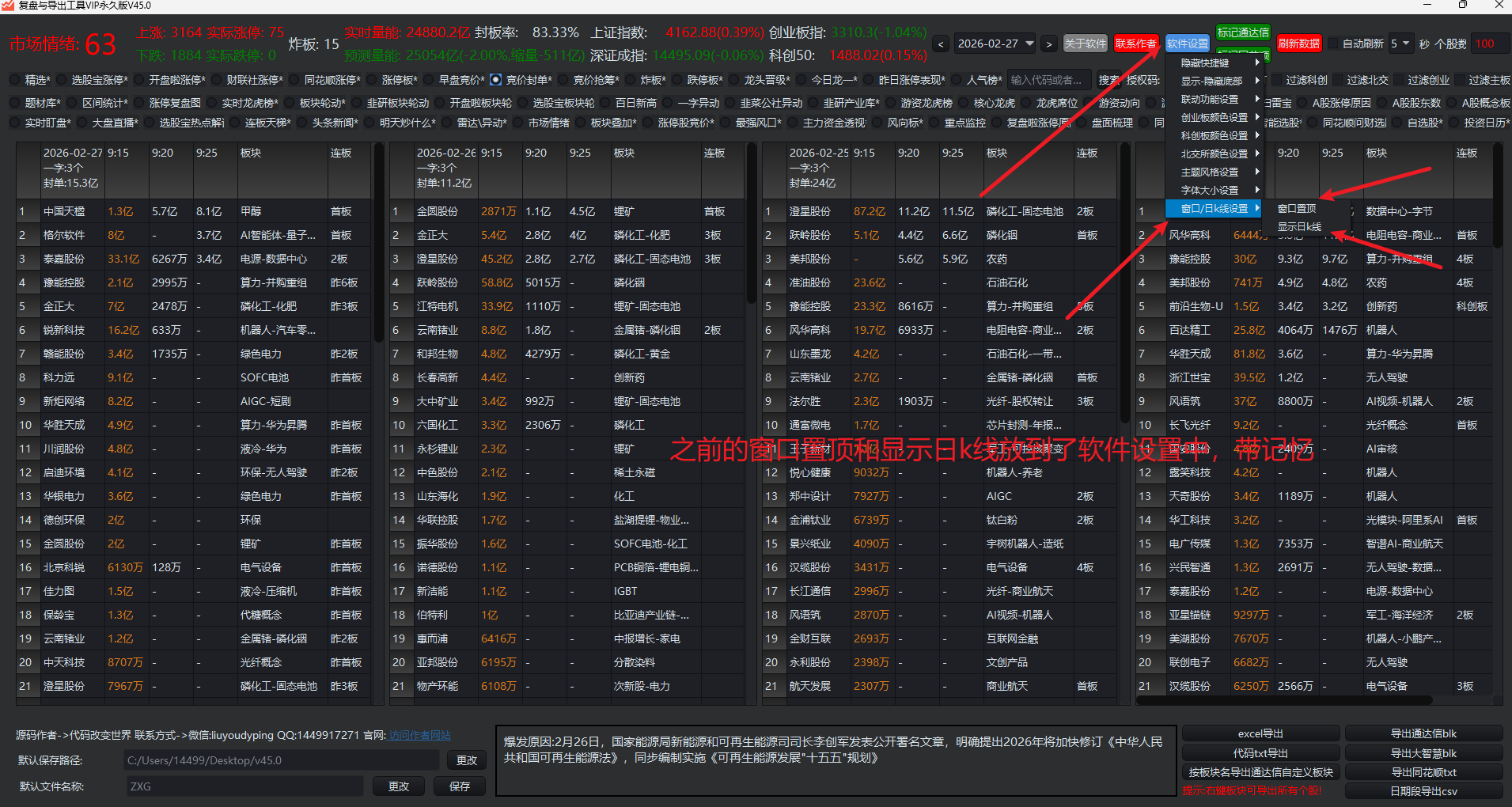
Task: Enable the 自动刷新 checkbox
Action: click(1333, 44)
